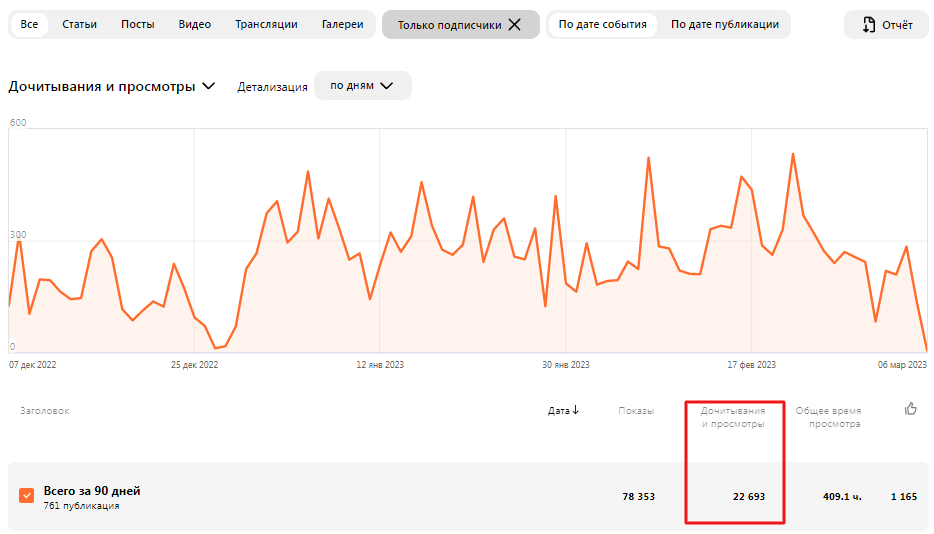Sort by the Показы column header
Viewport: 934px width, 534px height.
636,411
